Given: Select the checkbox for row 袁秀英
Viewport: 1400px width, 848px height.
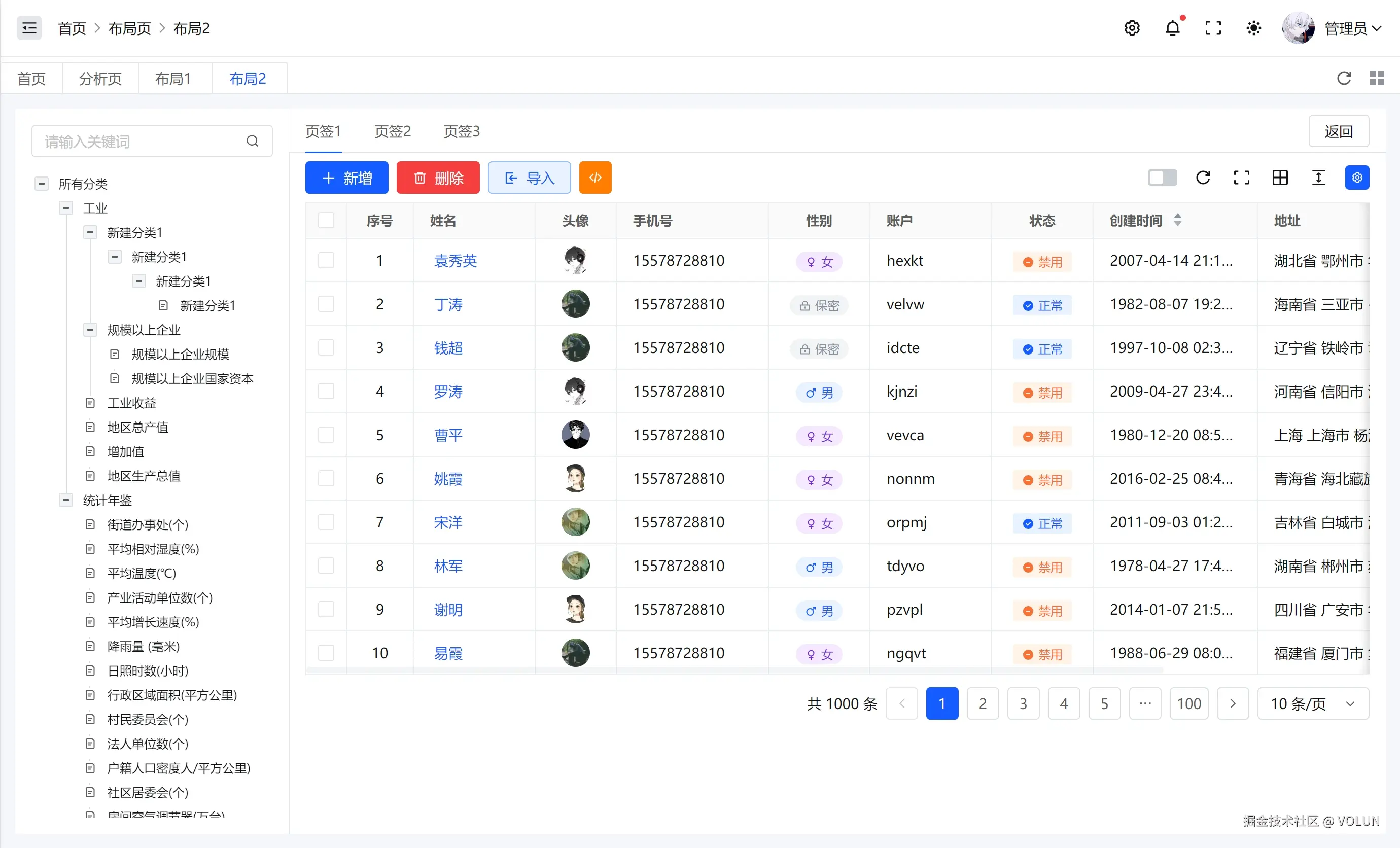Looking at the screenshot, I should point(326,261).
